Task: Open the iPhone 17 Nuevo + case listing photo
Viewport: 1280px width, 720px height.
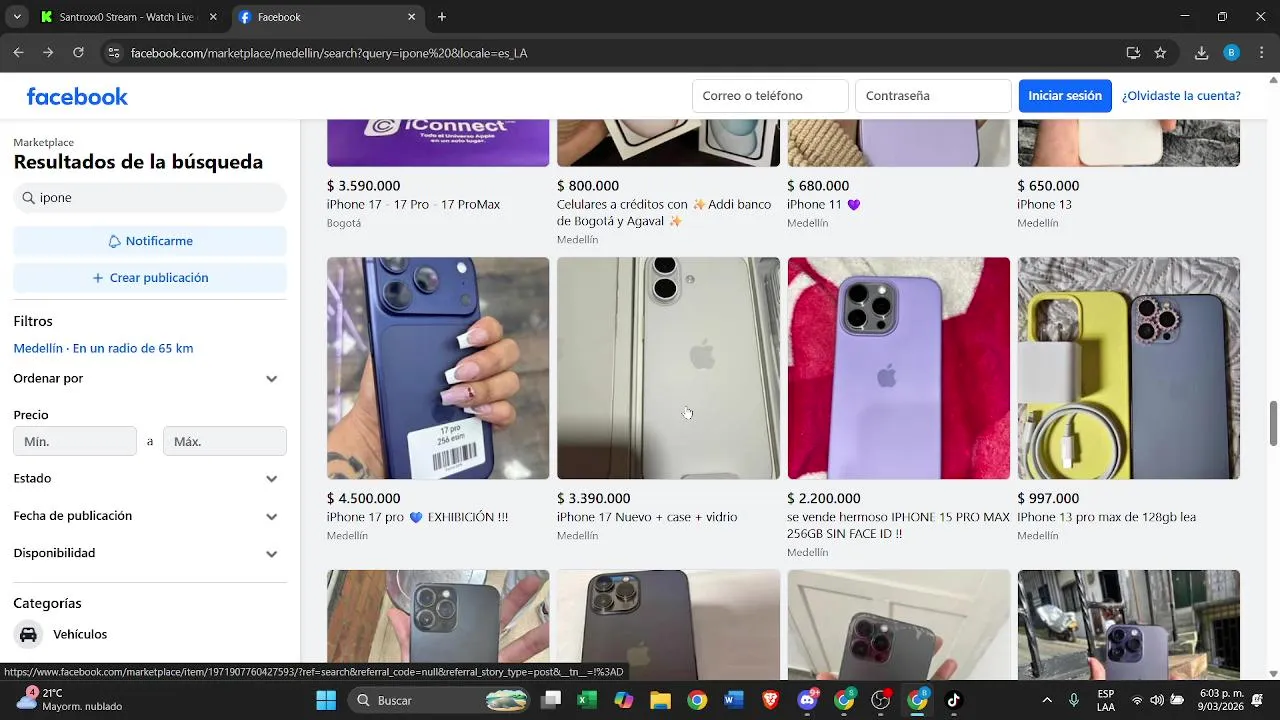Action: 668,368
